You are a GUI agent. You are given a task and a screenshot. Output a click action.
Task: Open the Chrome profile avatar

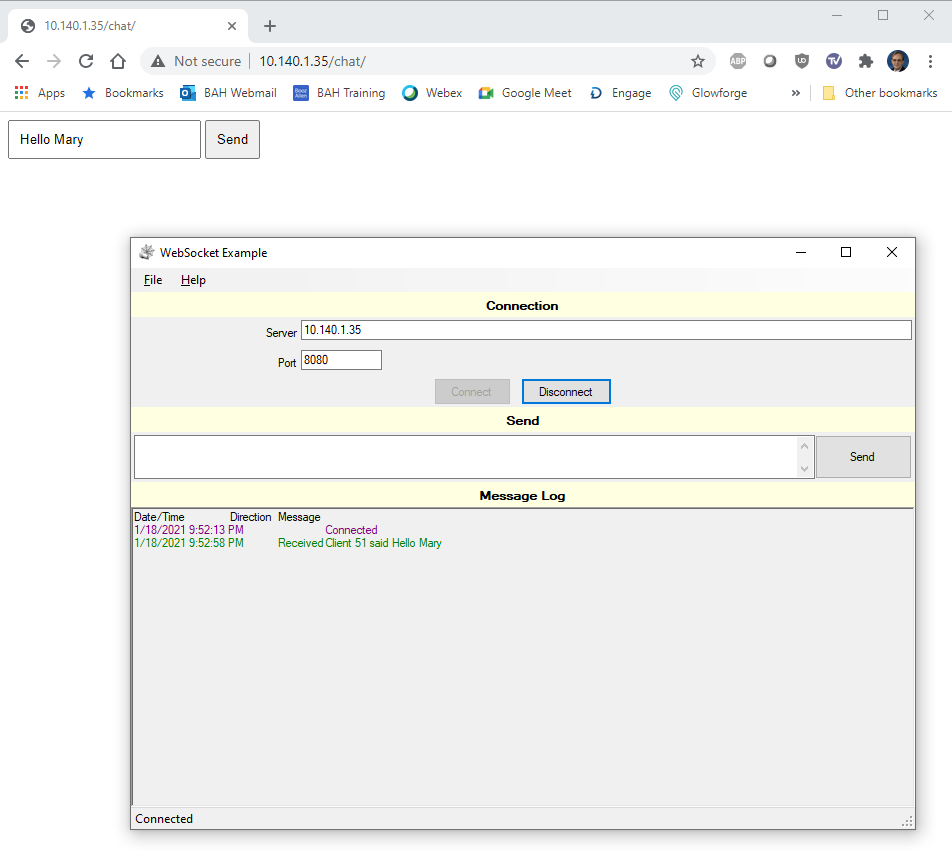(x=898, y=61)
